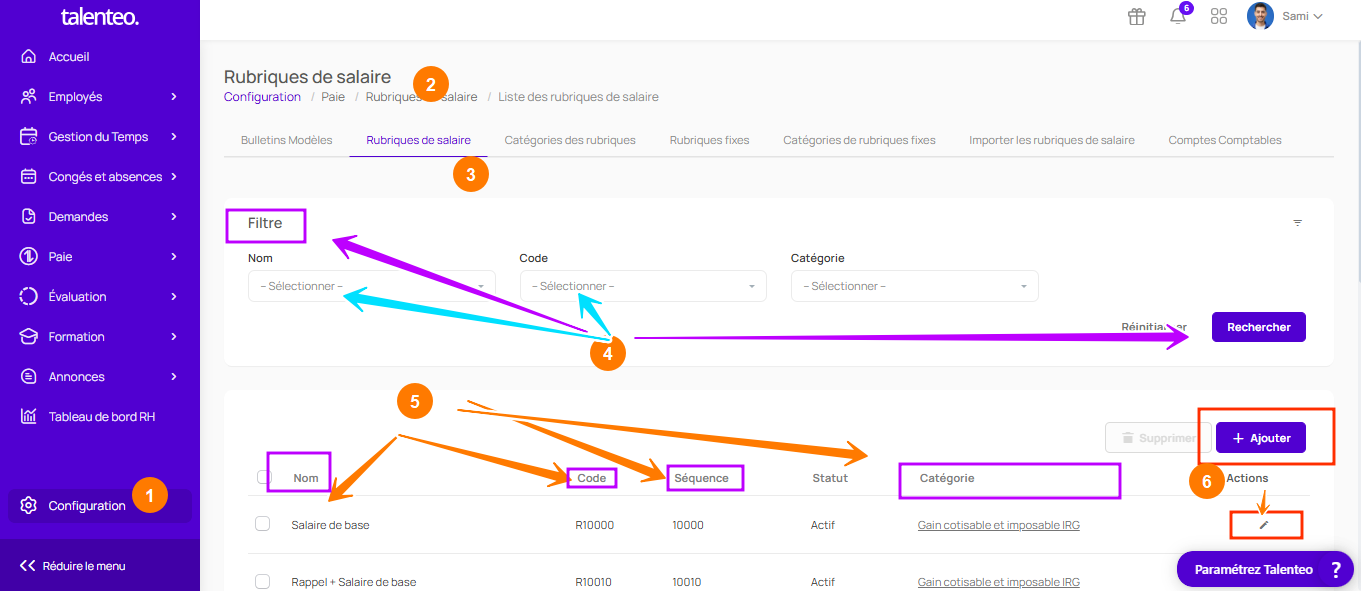Viewport: 1361px width, 591px height.
Task: Click the pencil edit icon for Salaire de base
Action: pyautogui.click(x=1263, y=524)
